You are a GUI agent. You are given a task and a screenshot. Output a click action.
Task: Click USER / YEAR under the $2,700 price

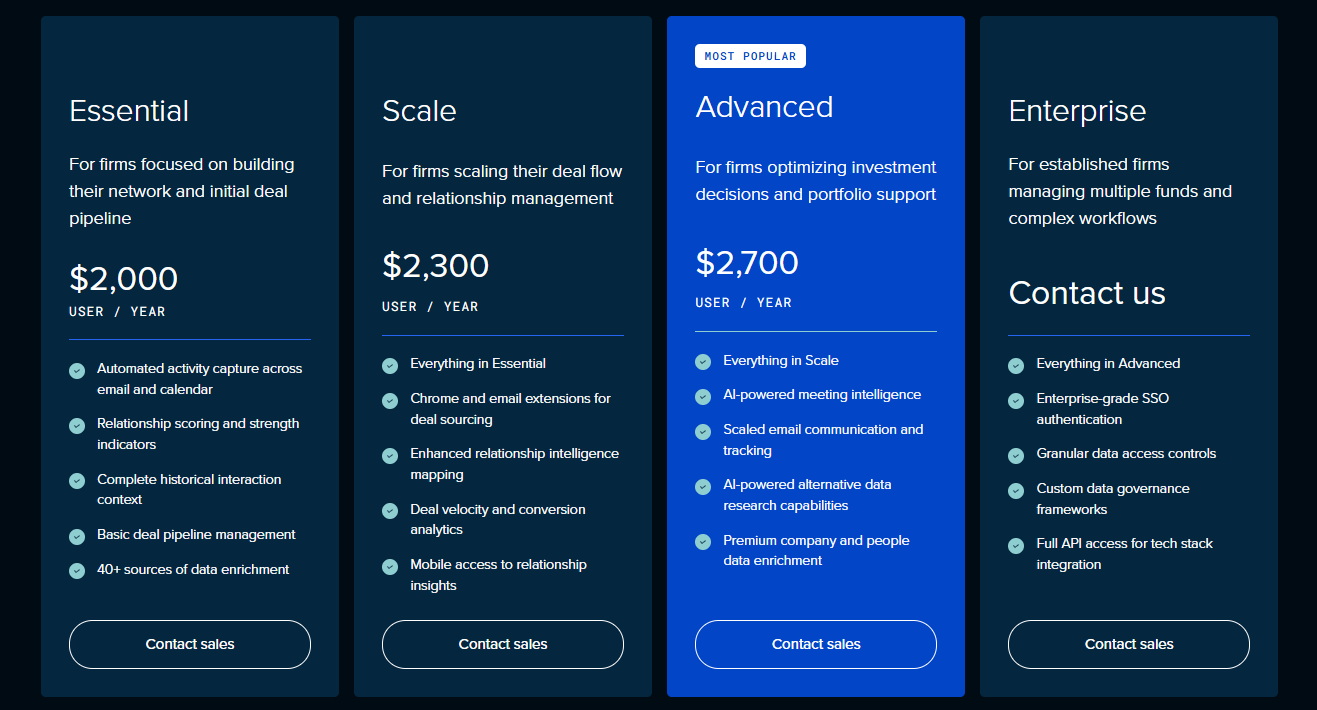[x=743, y=303]
